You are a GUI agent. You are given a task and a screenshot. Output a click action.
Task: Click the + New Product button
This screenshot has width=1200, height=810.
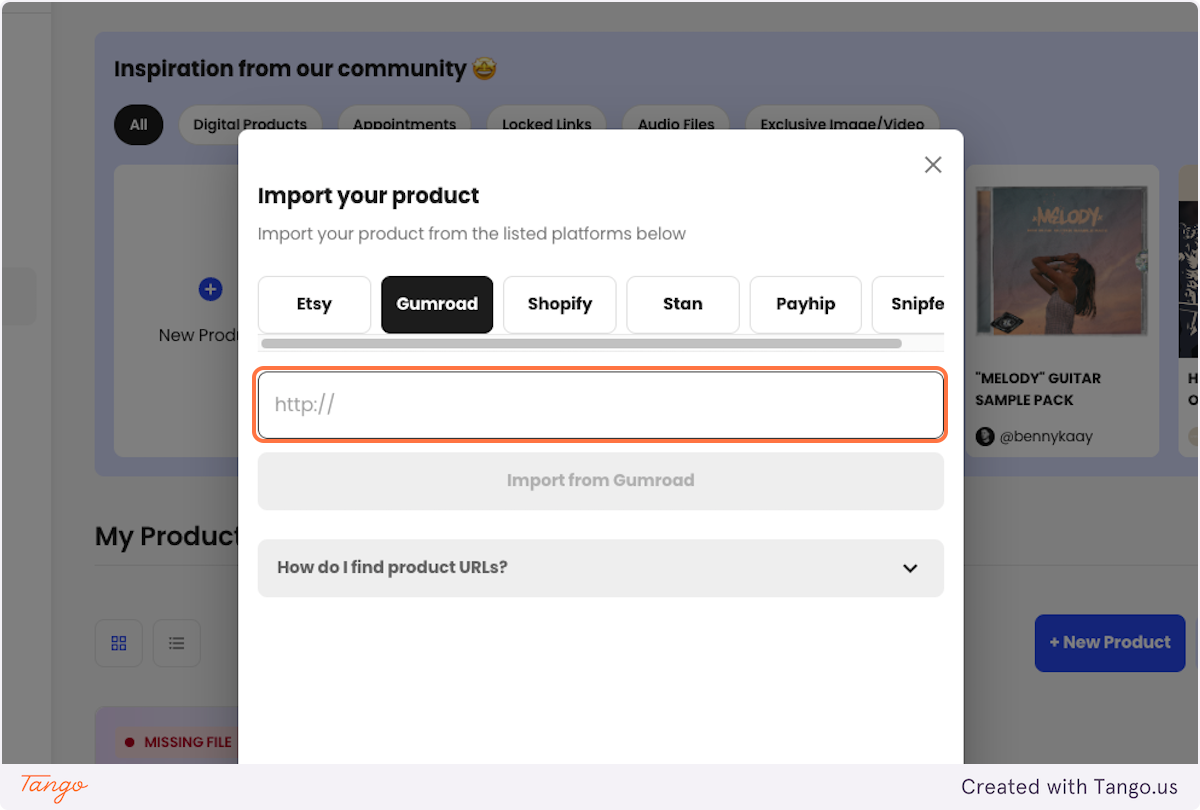[1110, 643]
